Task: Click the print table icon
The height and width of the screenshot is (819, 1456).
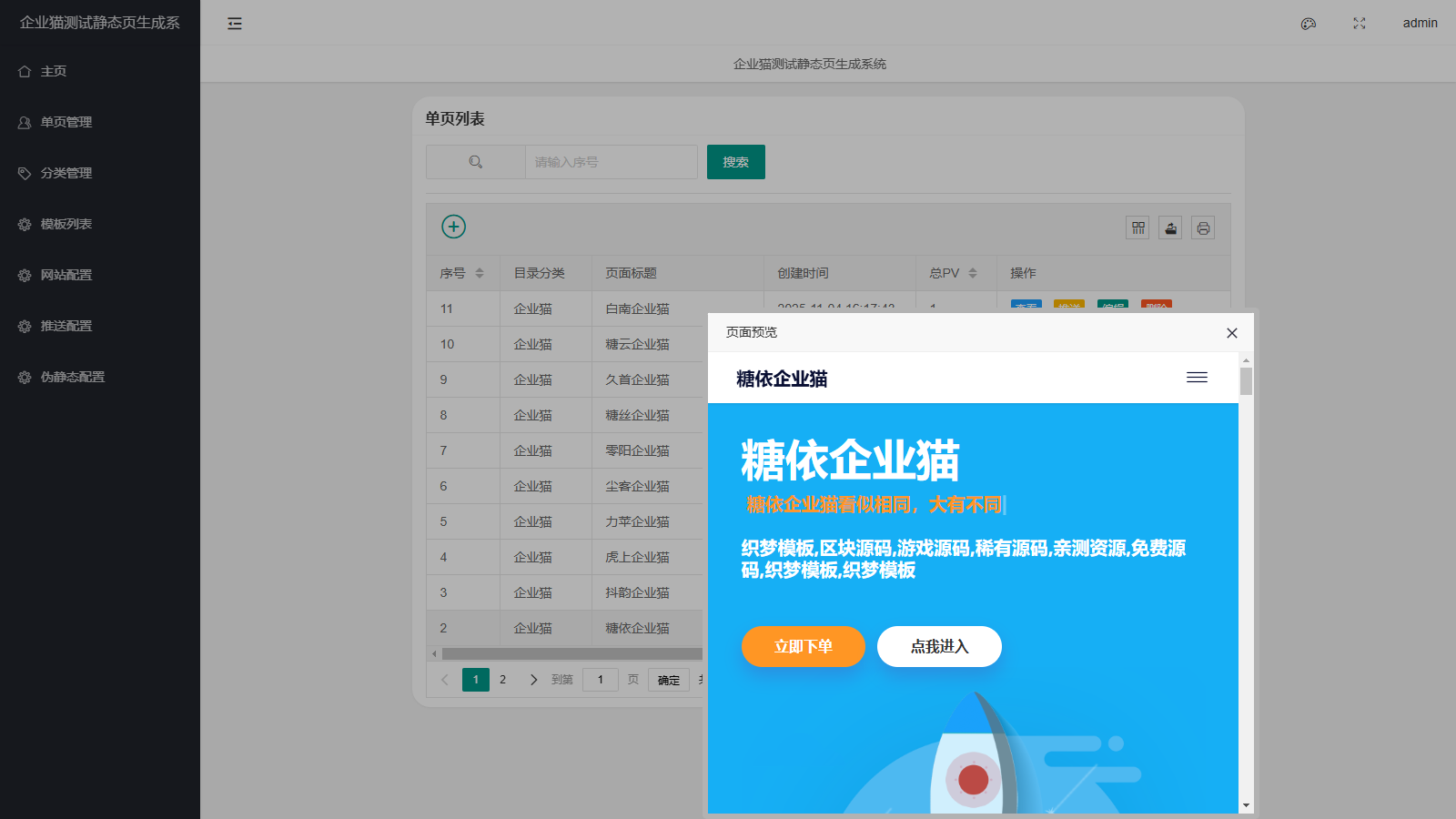Action: (x=1203, y=227)
